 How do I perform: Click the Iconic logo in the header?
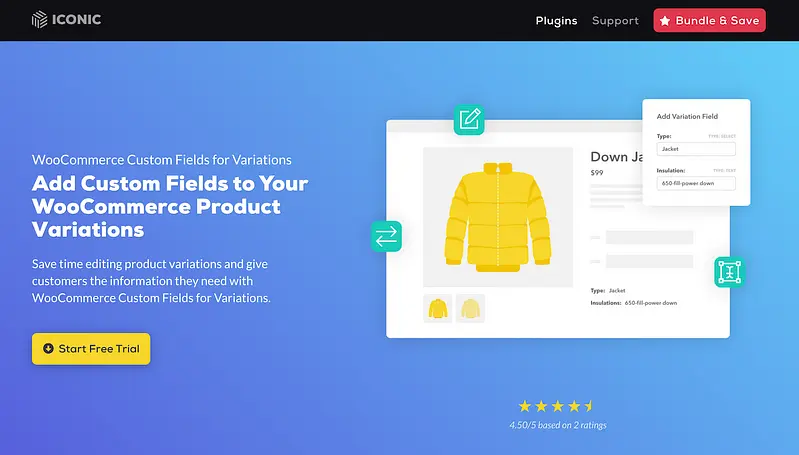(66, 20)
